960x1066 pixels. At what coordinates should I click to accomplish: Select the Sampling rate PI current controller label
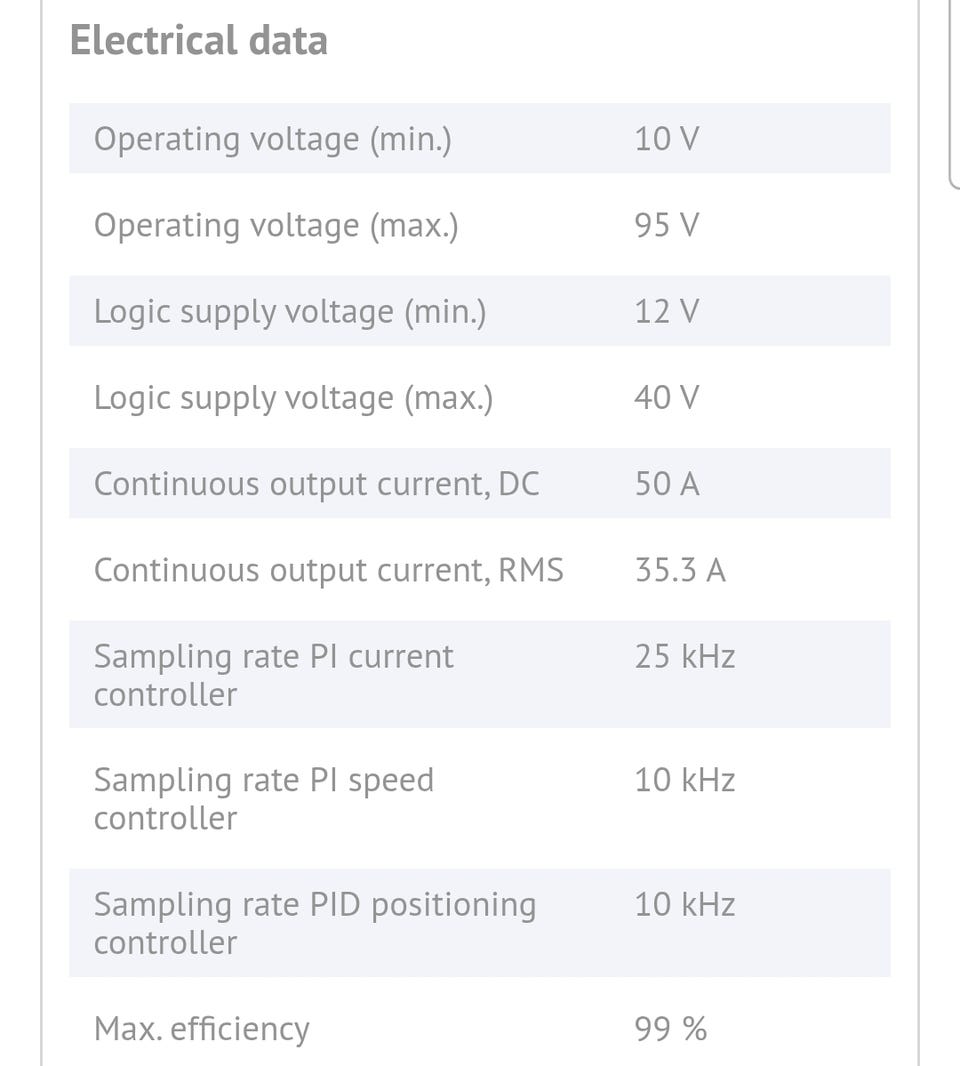(x=273, y=675)
